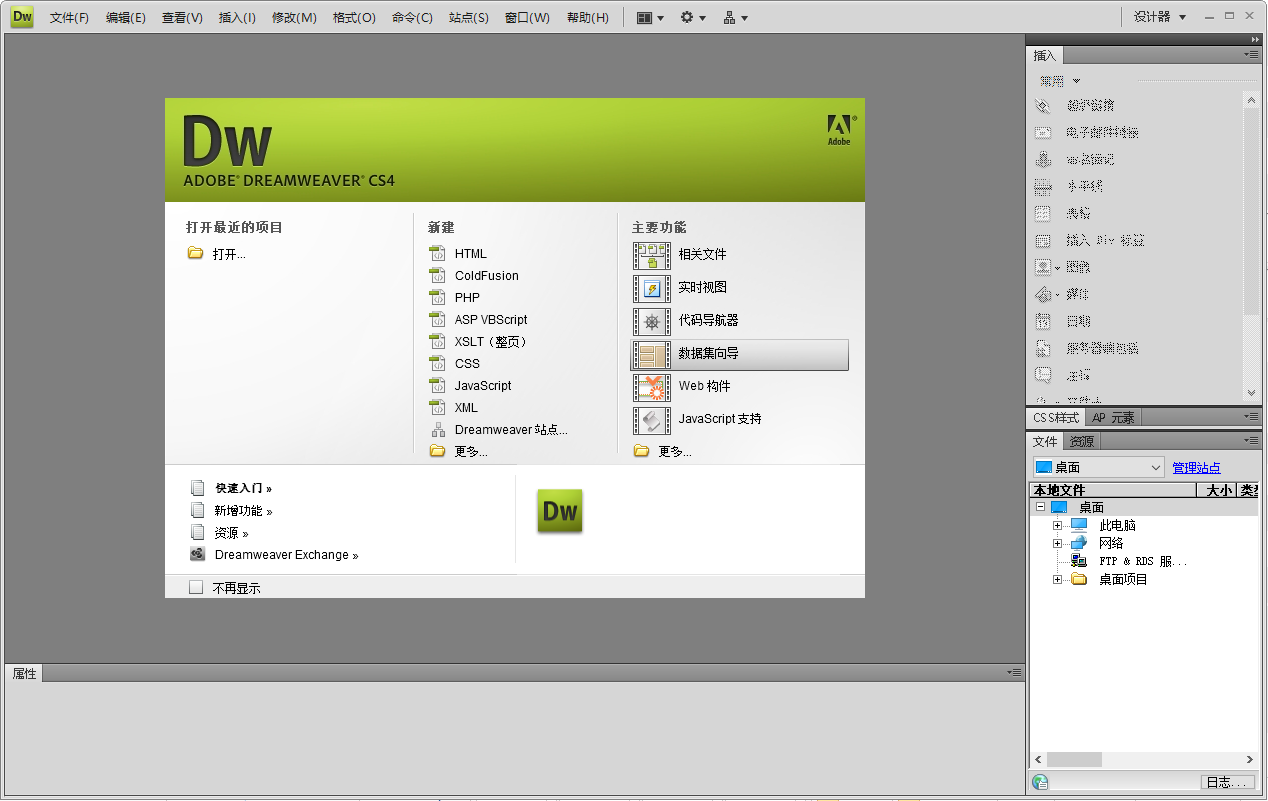
Task: Open the 快速入门 link
Action: pyautogui.click(x=243, y=489)
